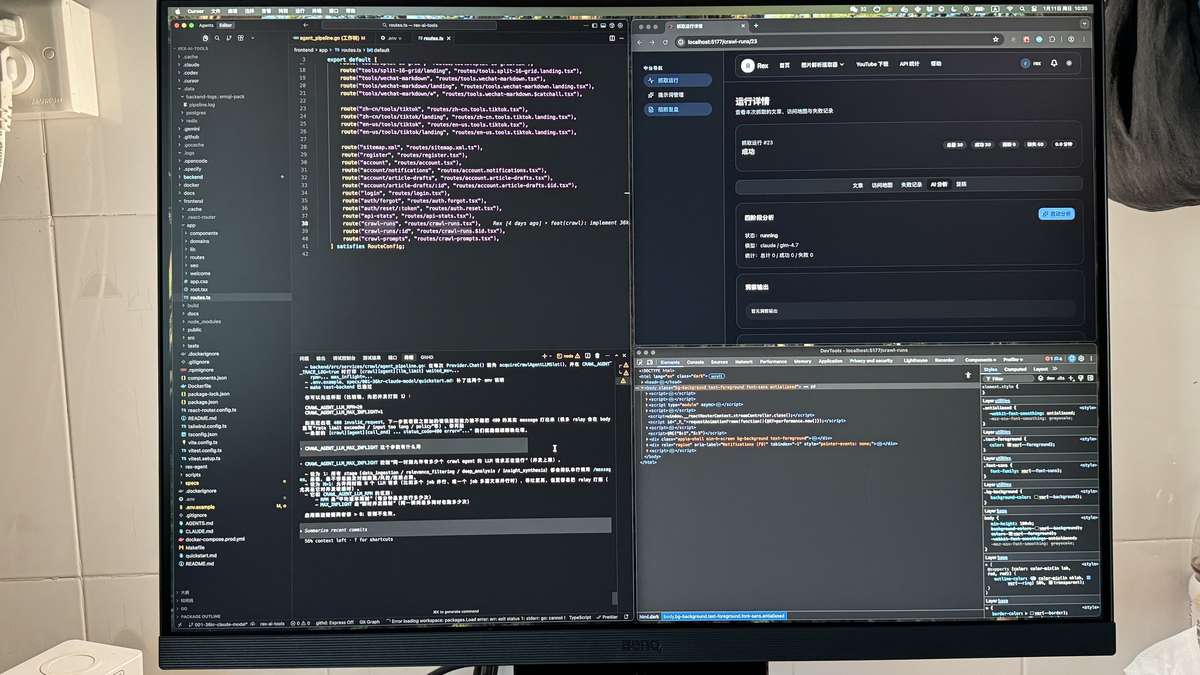The image size is (1200, 675).
Task: Open quickstart.md in Explorer tree
Action: pos(201,555)
